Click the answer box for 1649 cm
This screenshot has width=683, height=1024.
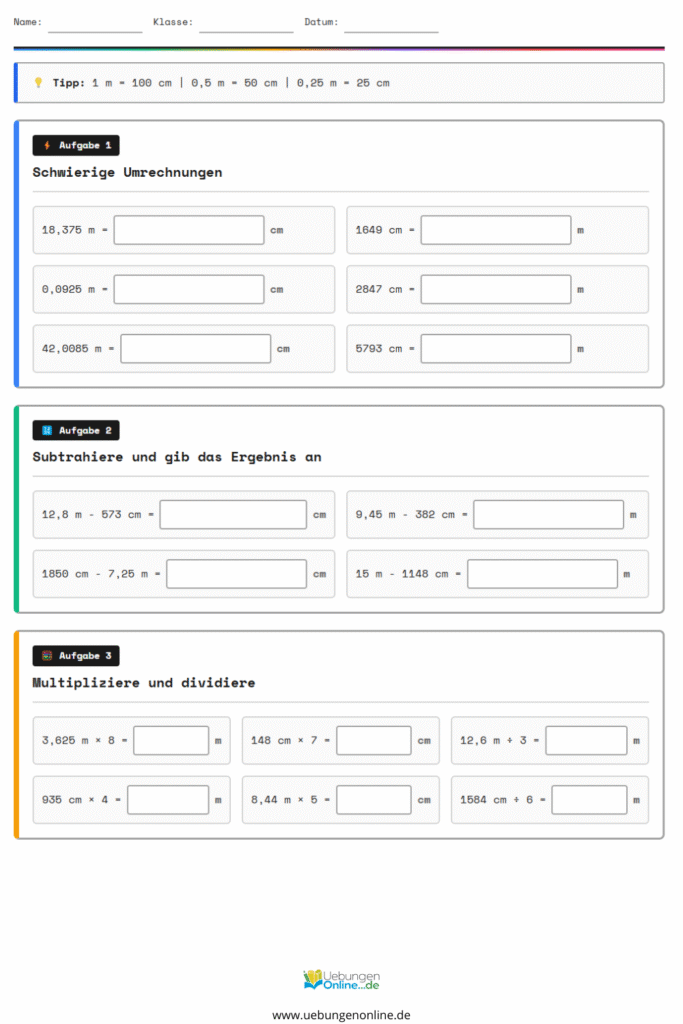pyautogui.click(x=495, y=230)
